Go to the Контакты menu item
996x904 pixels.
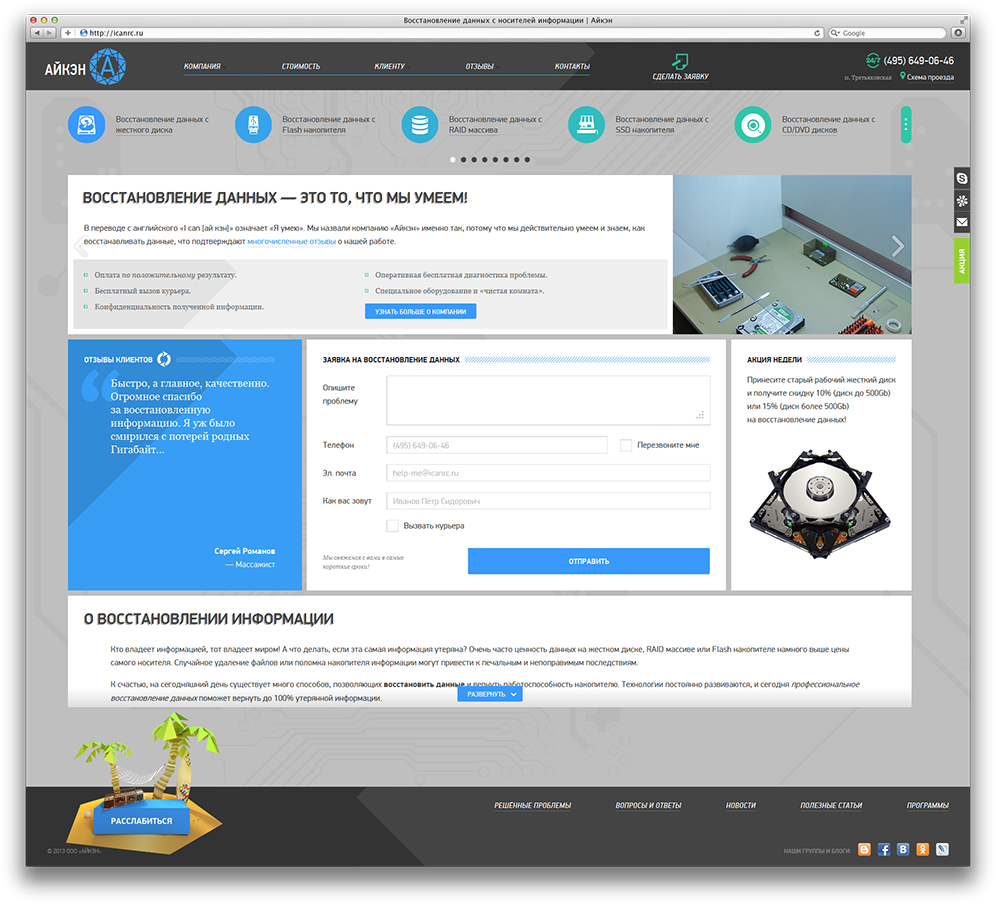[572, 66]
